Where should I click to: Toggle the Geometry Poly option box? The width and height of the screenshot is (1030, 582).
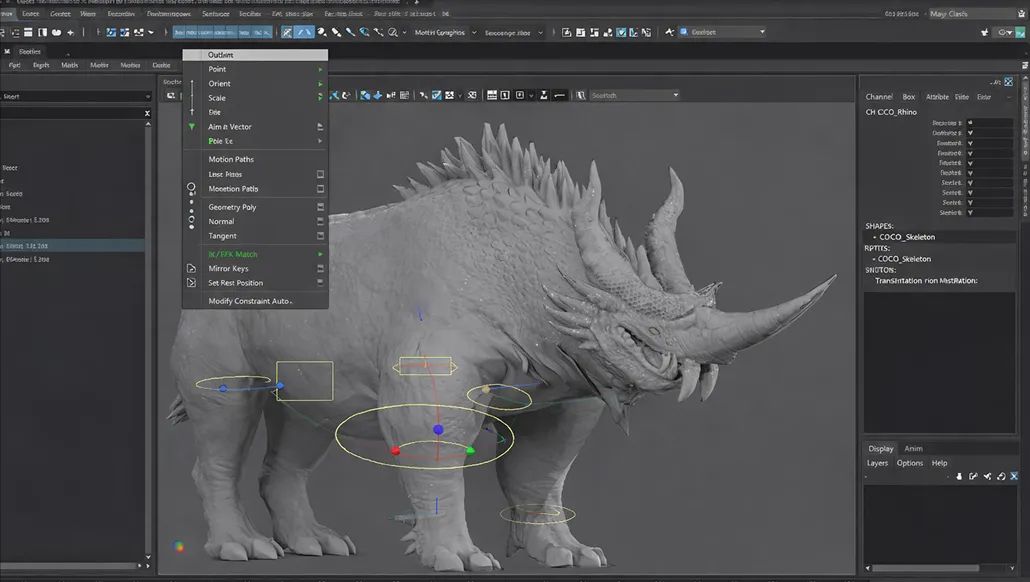[x=320, y=207]
